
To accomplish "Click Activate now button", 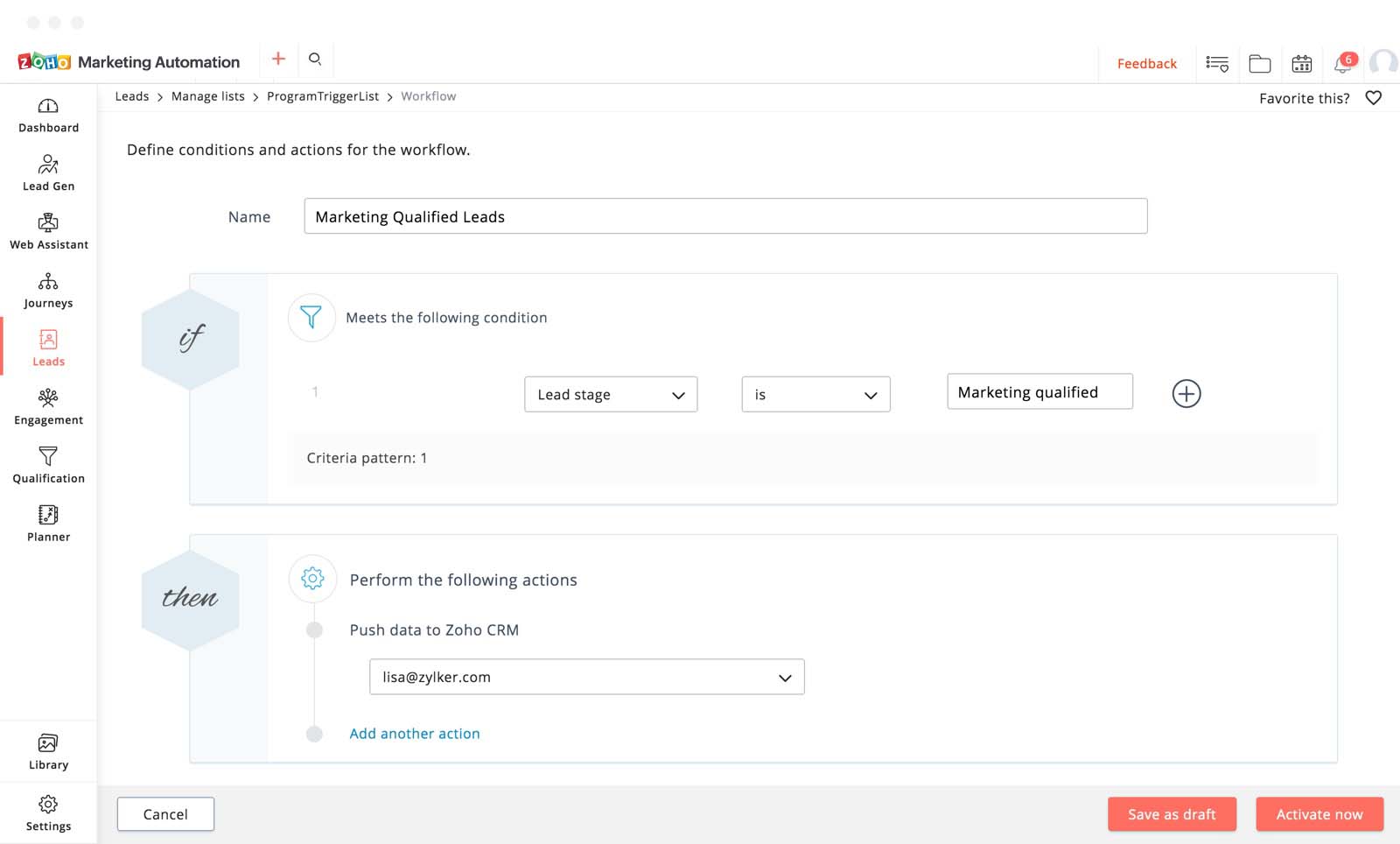I will point(1319,813).
